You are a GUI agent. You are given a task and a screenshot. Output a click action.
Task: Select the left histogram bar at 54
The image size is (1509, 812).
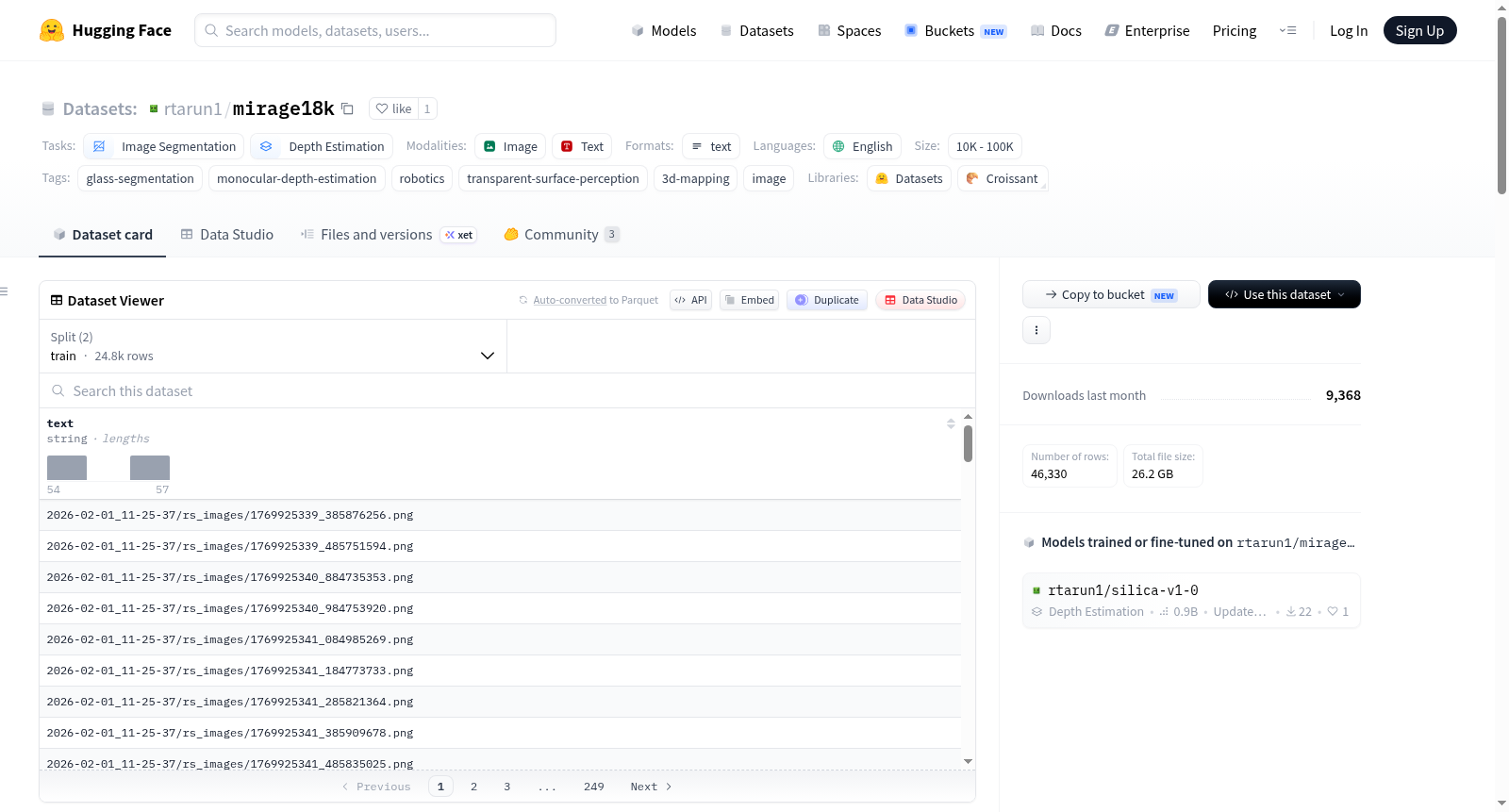(67, 468)
